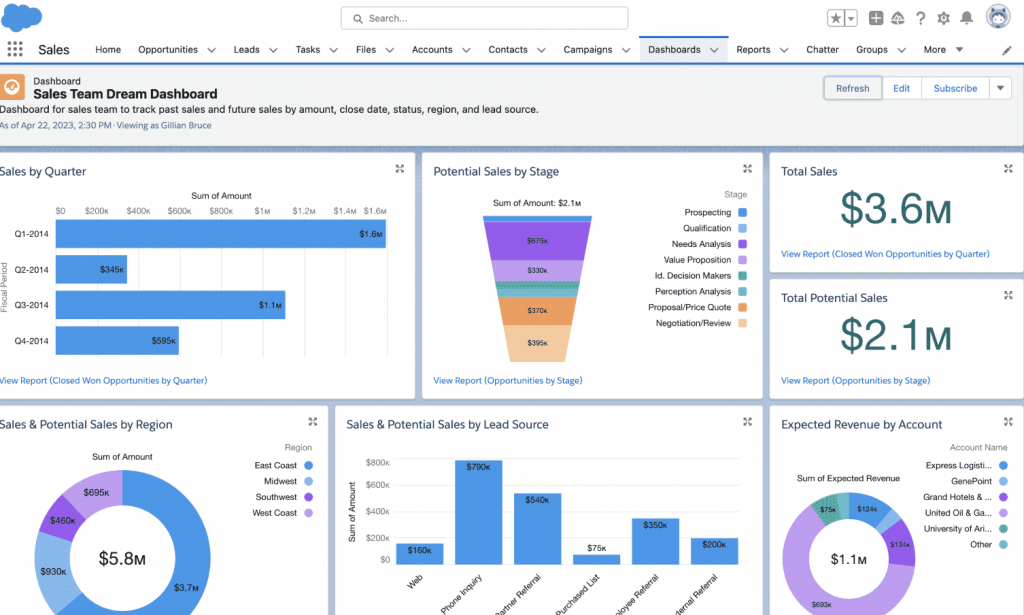Viewport: 1024px width, 615px height.
Task: Expand the Sales by Quarter widget fullscreen icon
Action: coord(399,169)
